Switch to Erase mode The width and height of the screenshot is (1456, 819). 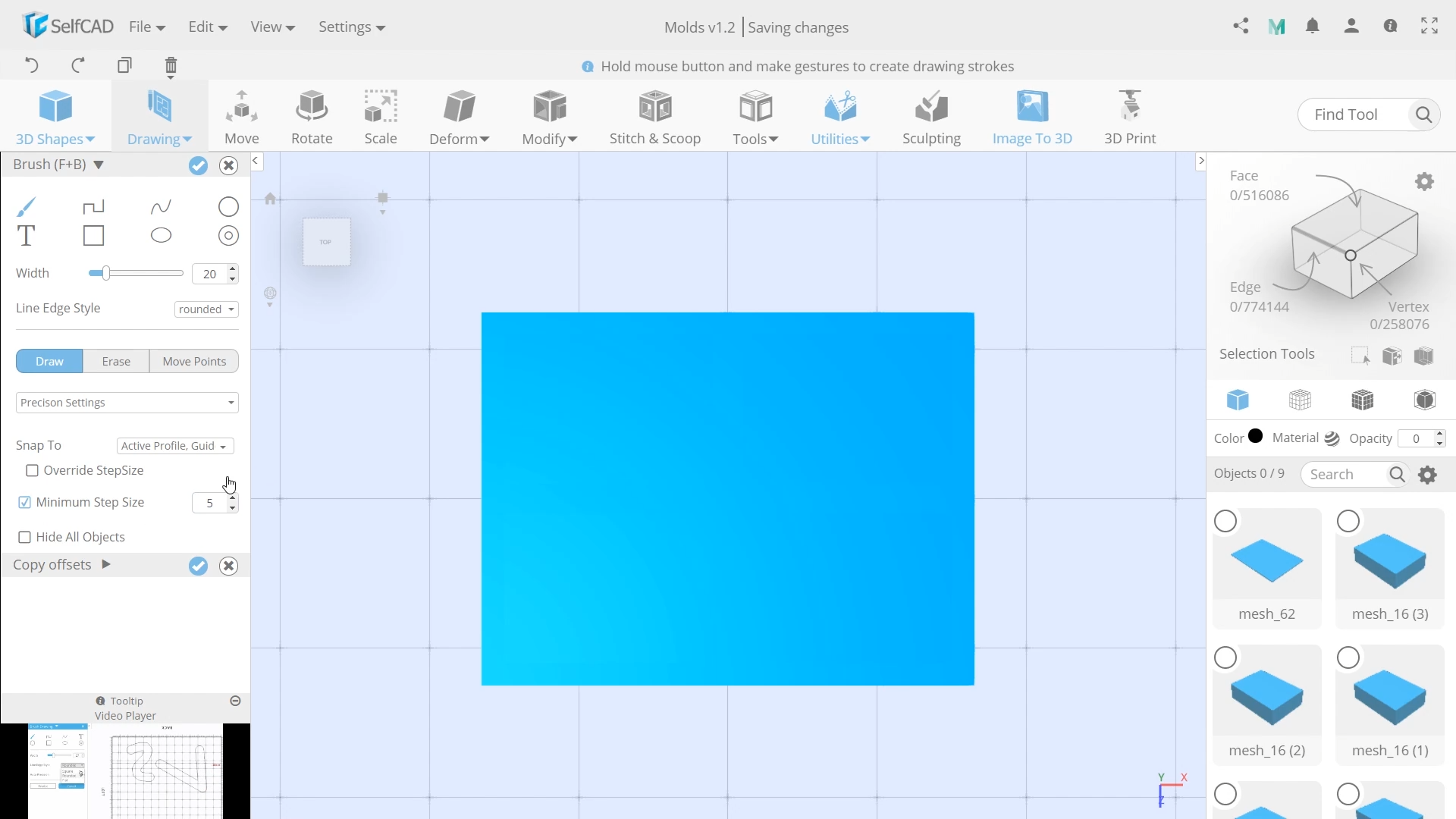[x=116, y=361]
